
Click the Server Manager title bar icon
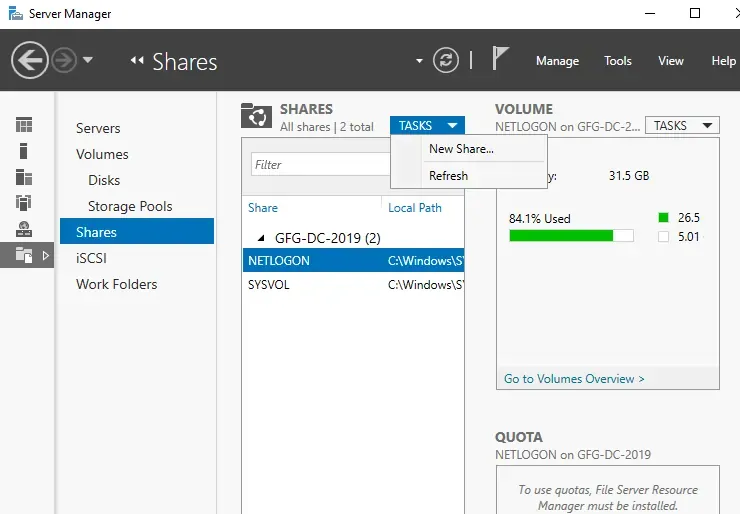[x=16, y=13]
